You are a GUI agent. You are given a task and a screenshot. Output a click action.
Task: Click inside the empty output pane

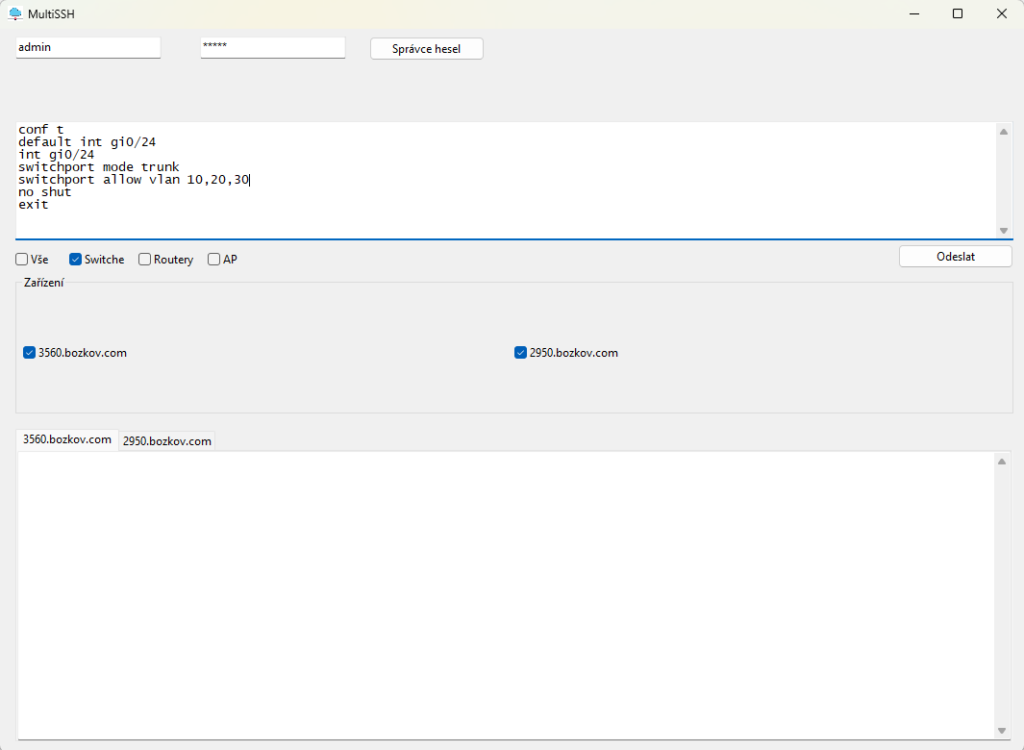[506, 595]
